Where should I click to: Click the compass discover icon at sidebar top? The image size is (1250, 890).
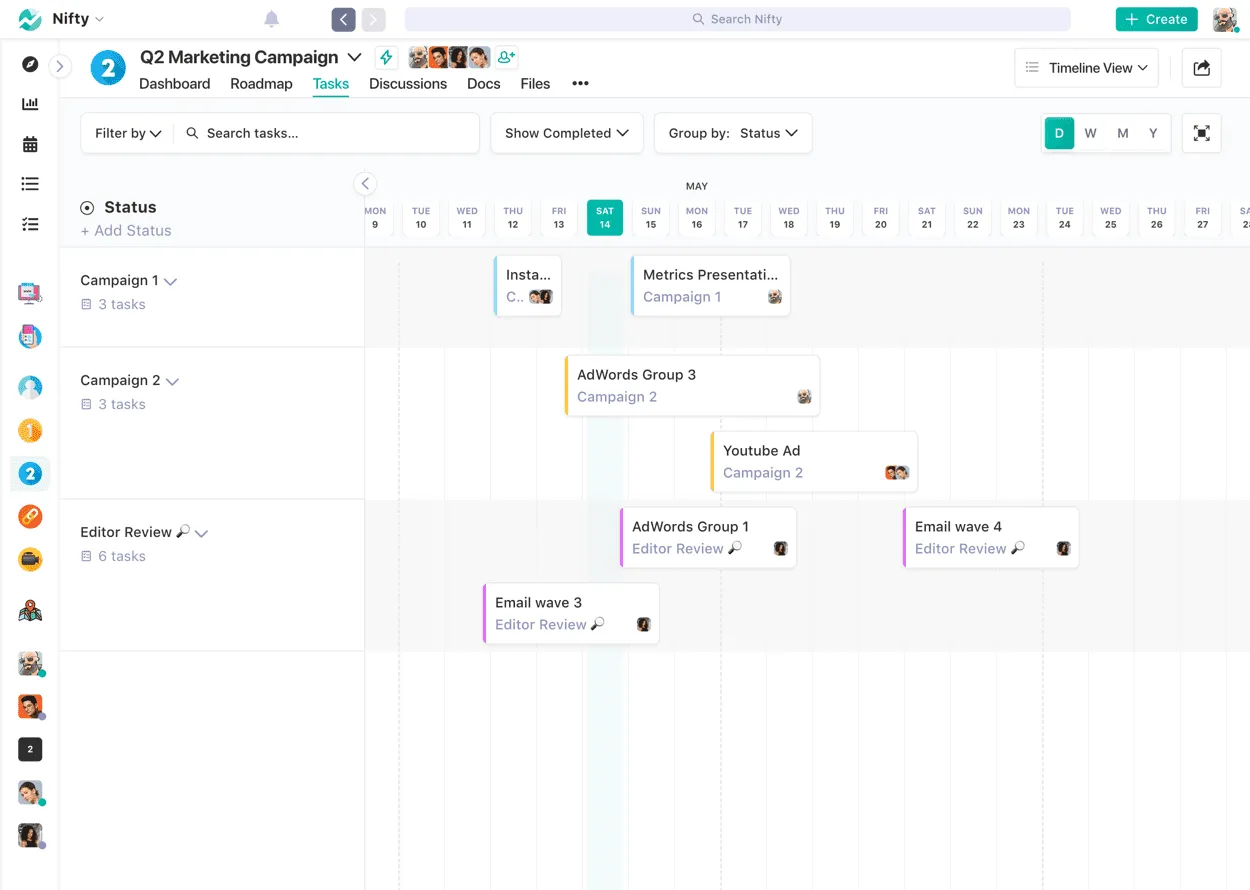click(x=30, y=64)
